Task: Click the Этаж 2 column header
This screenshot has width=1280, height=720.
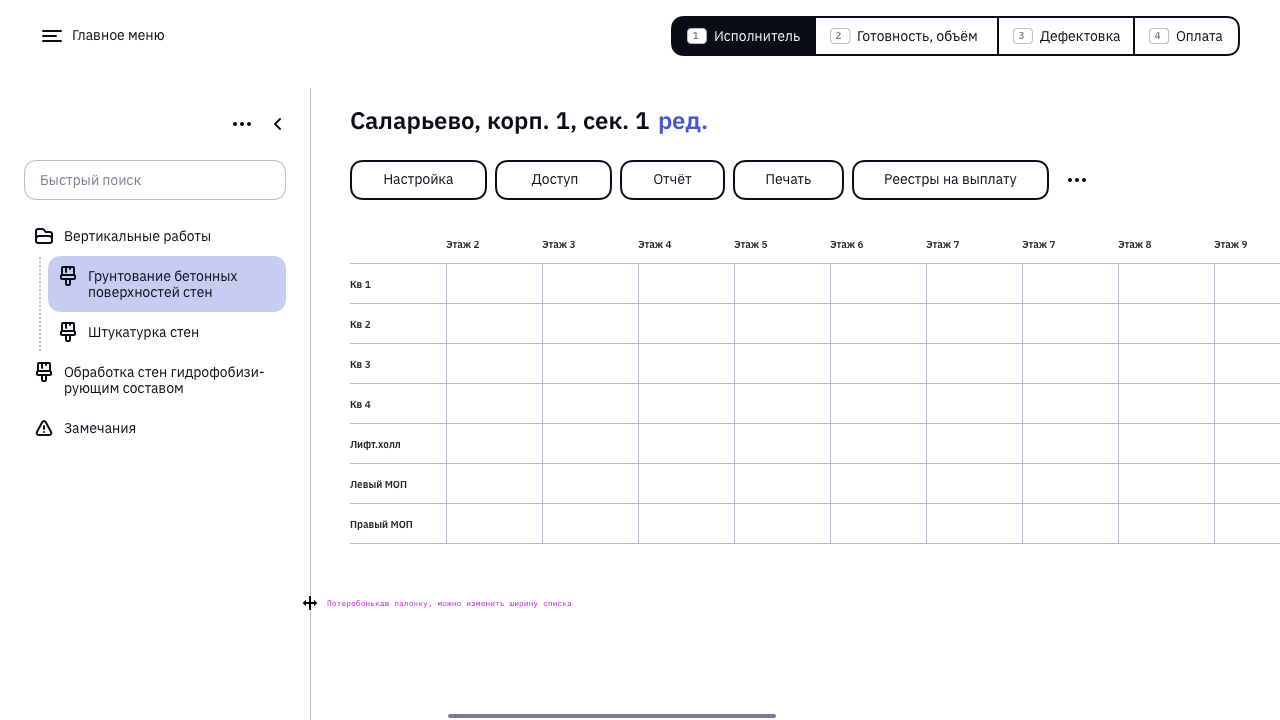Action: click(463, 245)
